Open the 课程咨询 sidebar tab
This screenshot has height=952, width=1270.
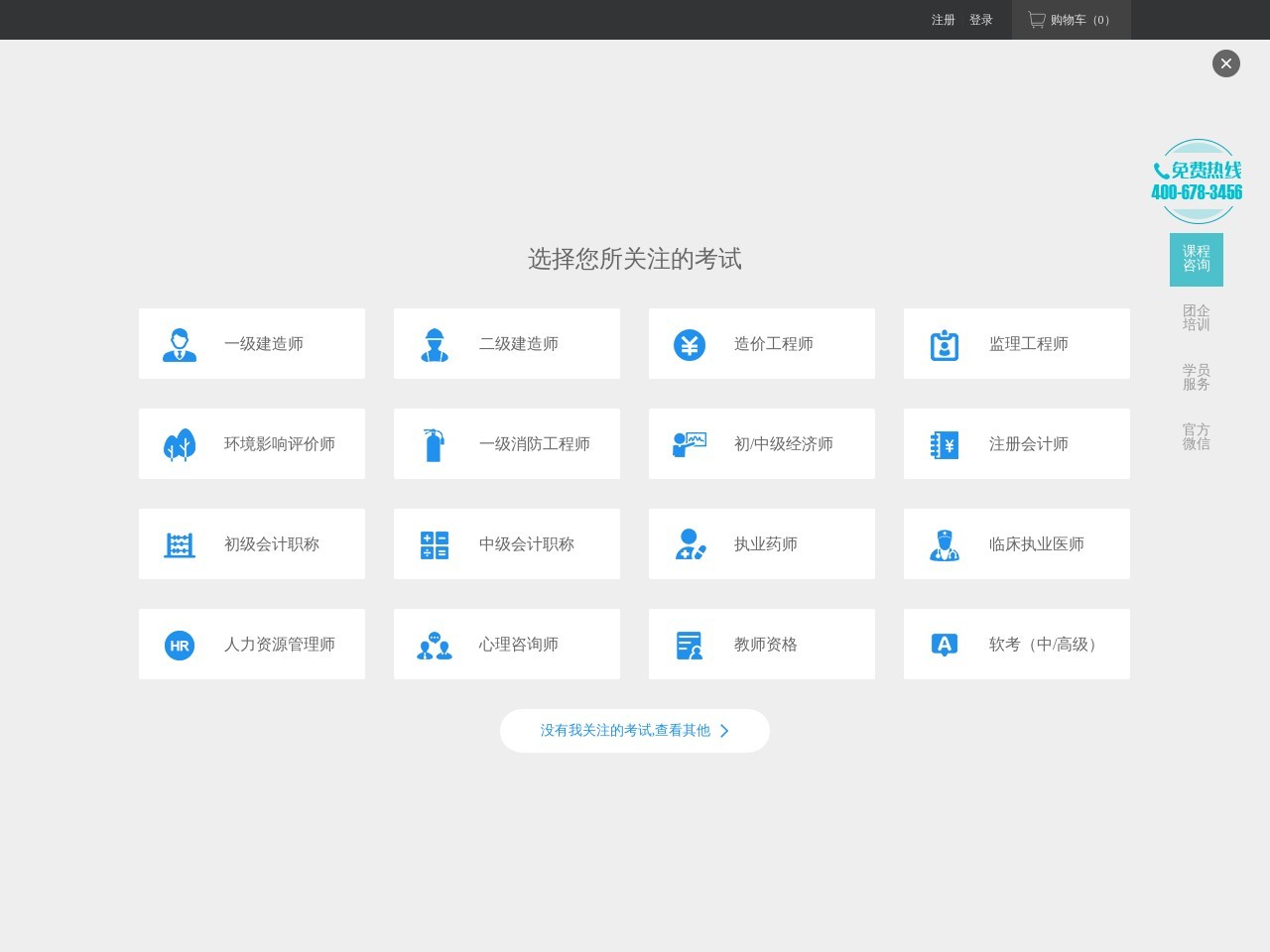click(x=1196, y=259)
